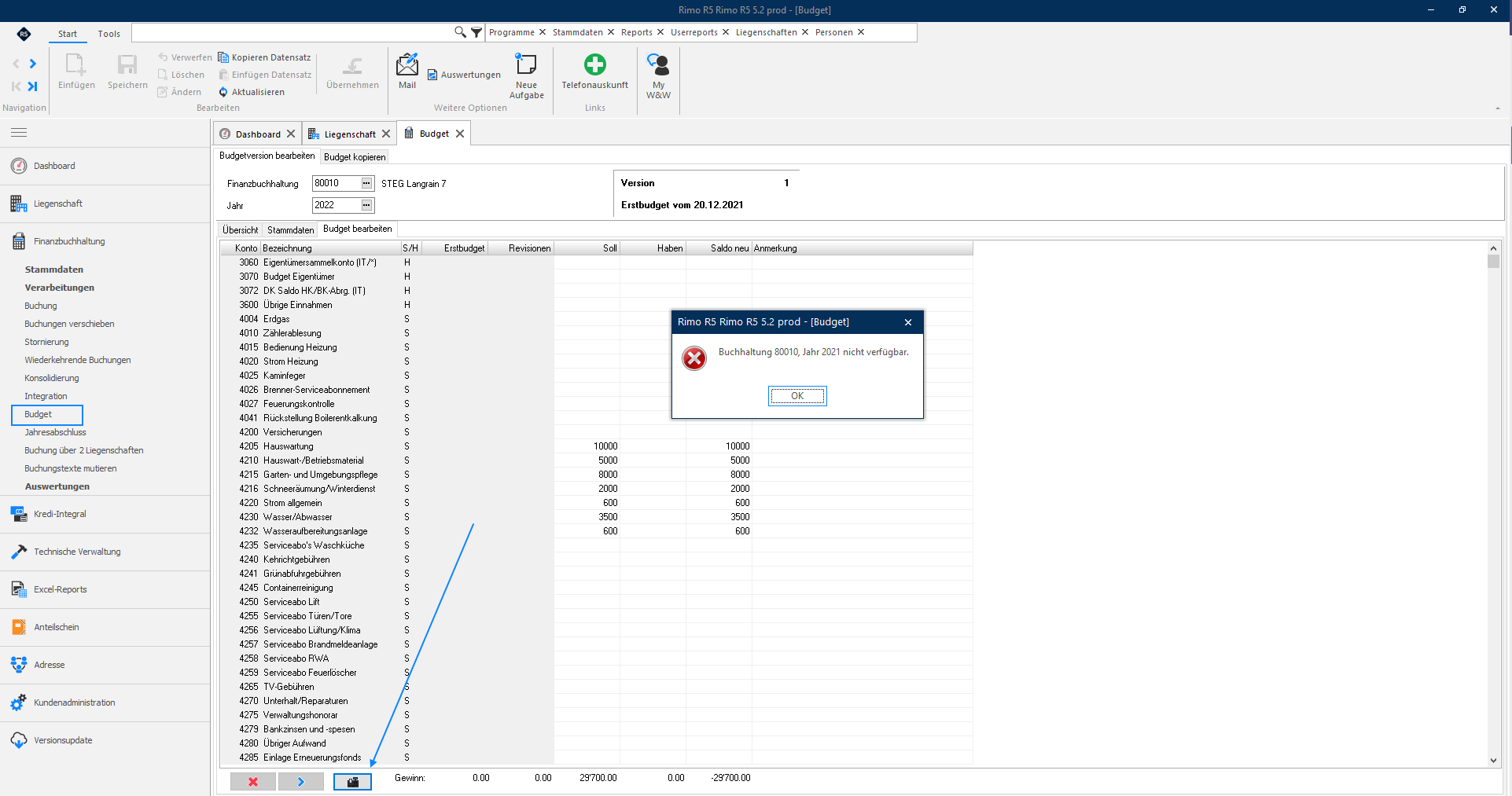Image resolution: width=1512 pixels, height=796 pixels.
Task: Select Jahresabschluss in the sidebar
Action: [55, 432]
